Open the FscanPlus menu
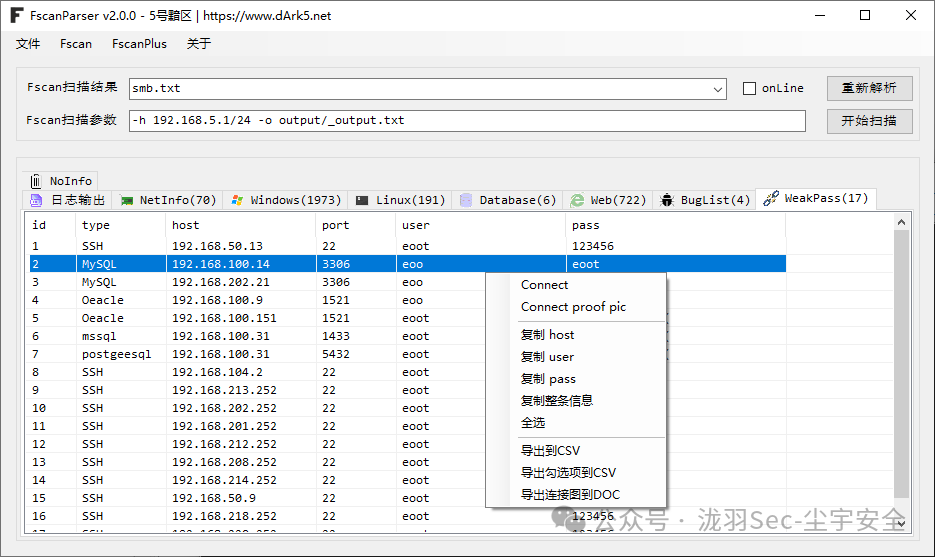This screenshot has height=557, width=935. [140, 44]
